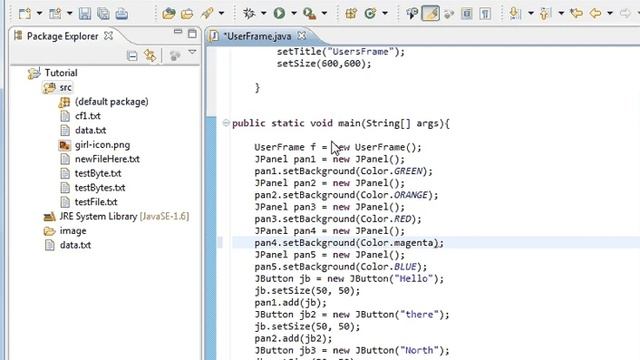The width and height of the screenshot is (640, 360).
Task: Toggle the Word Wrap icon
Action: click(x=449, y=13)
